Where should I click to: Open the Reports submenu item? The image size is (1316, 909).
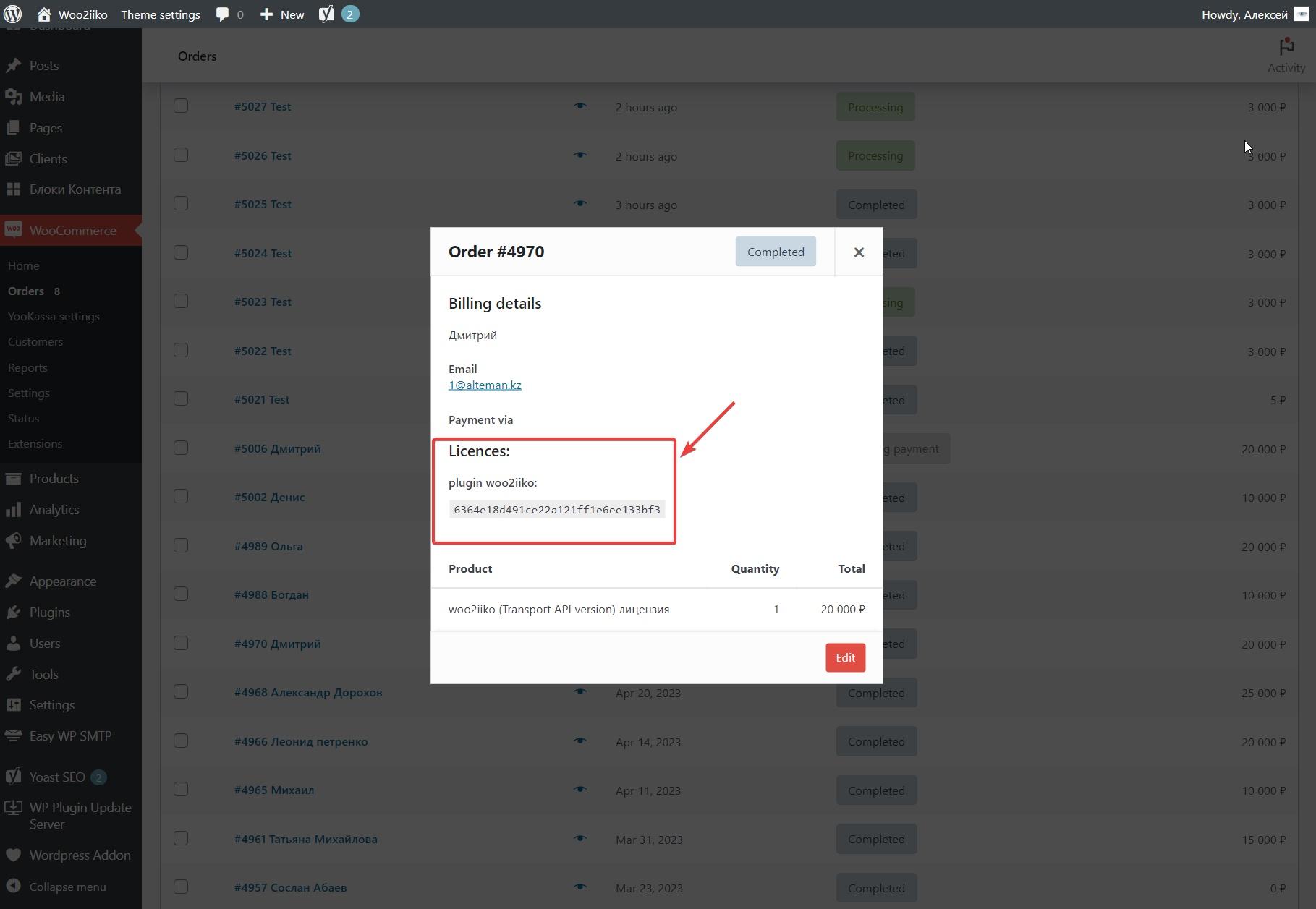[x=27, y=367]
